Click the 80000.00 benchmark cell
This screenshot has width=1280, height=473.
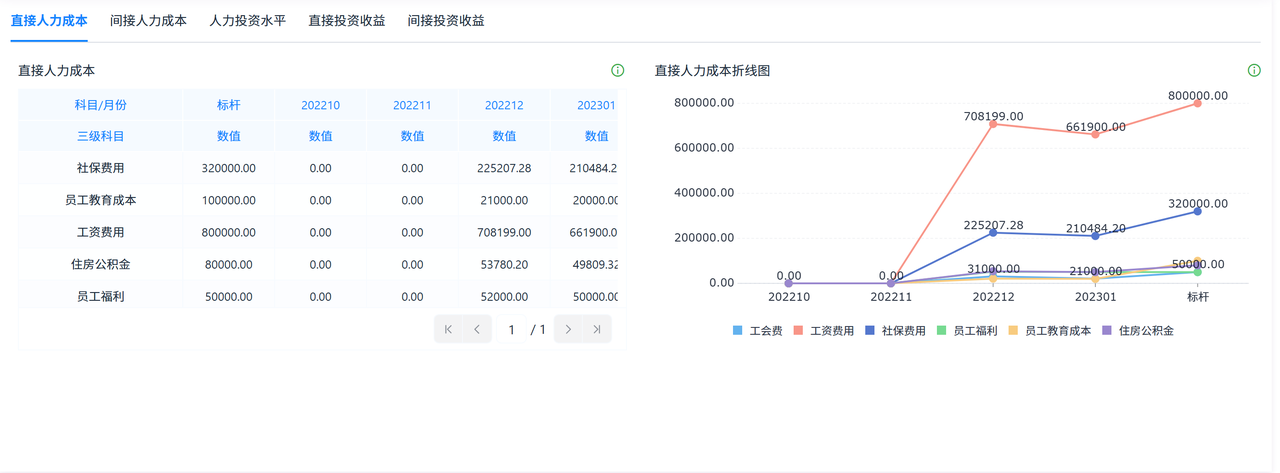point(229,265)
